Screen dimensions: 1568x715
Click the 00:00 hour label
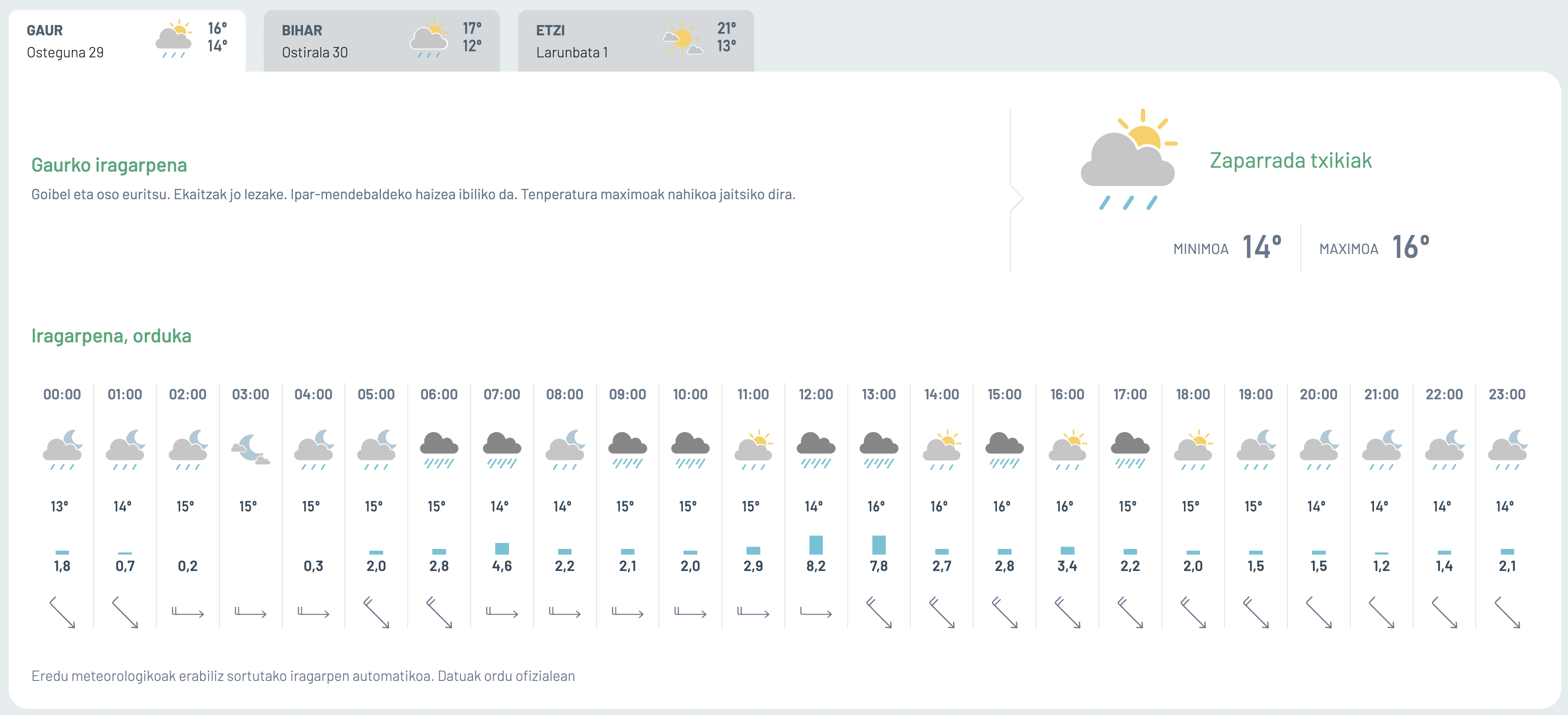[x=62, y=394]
